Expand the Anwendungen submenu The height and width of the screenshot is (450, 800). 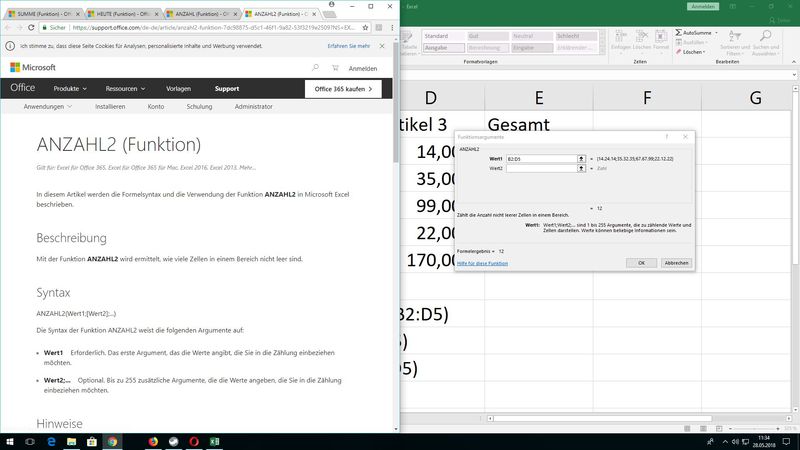[47, 107]
